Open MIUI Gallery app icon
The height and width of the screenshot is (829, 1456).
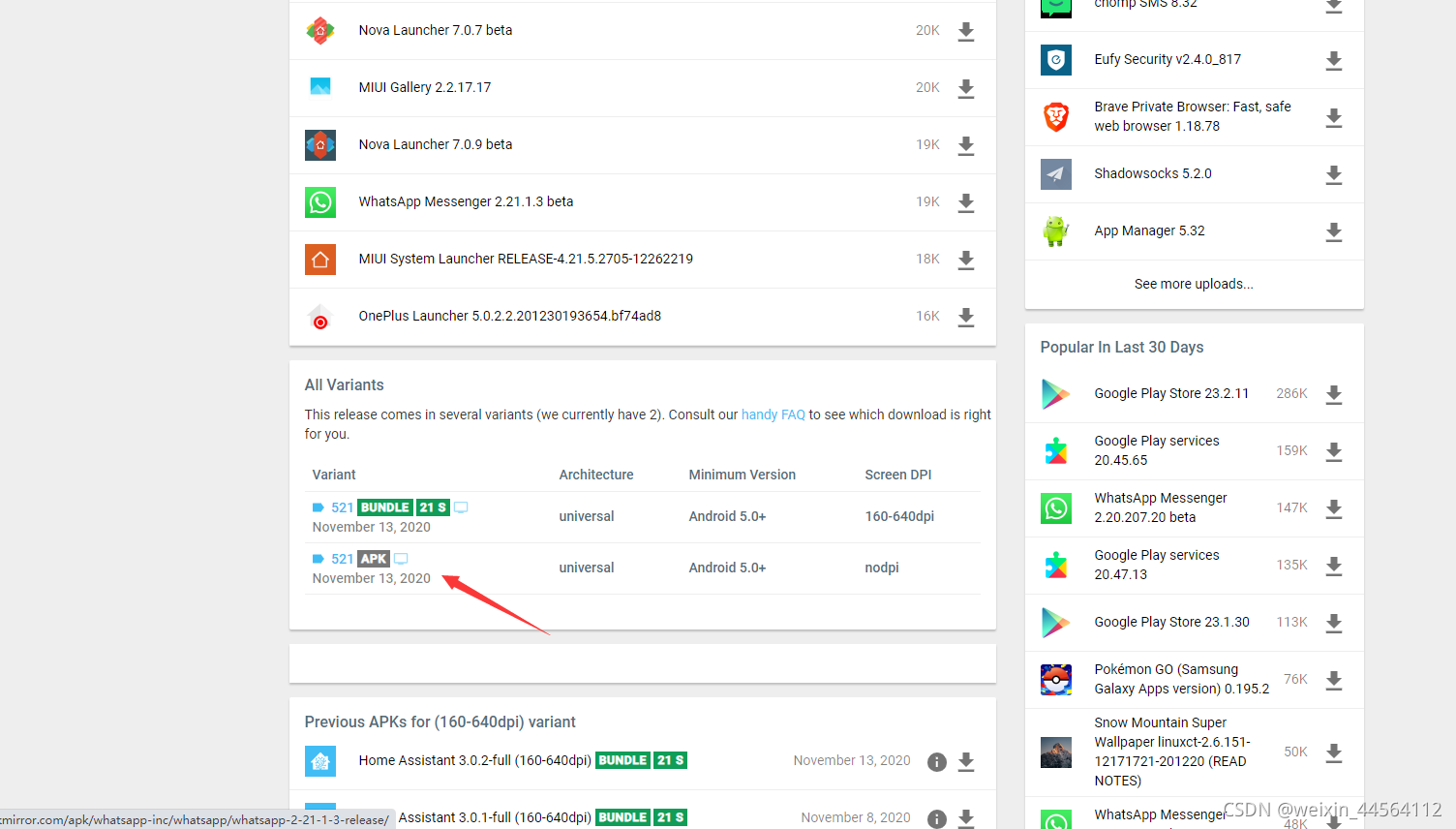(x=320, y=87)
